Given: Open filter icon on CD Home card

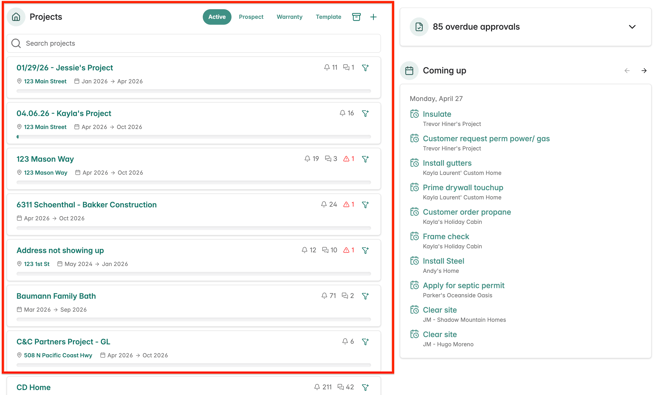Looking at the screenshot, I should [365, 387].
